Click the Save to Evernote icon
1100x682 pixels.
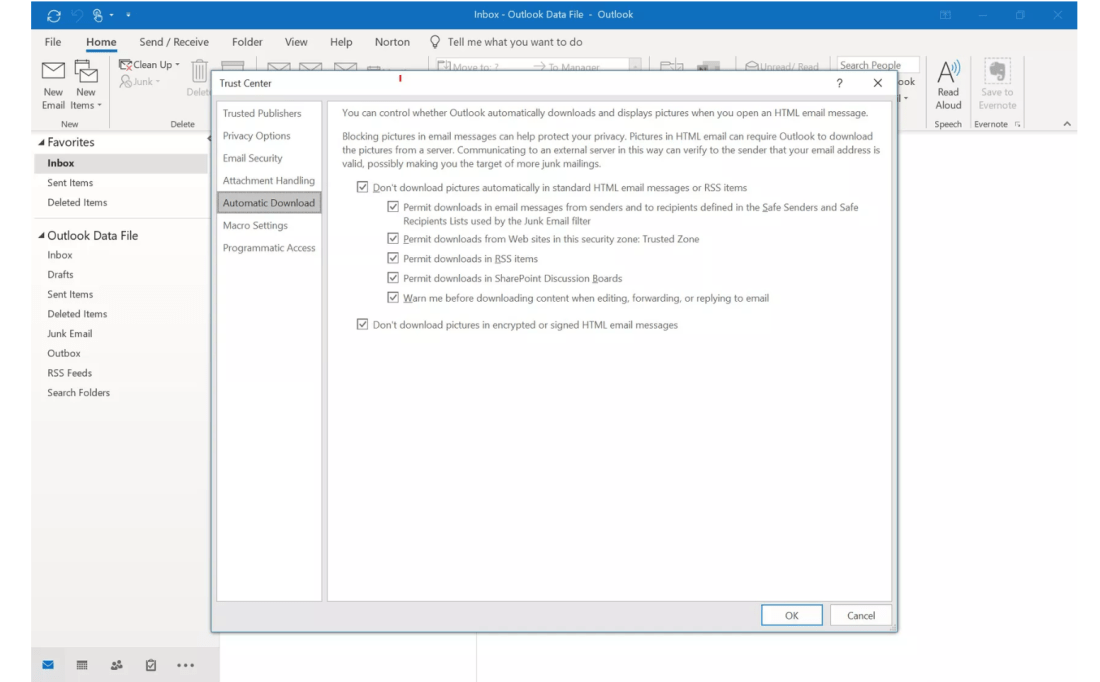997,72
